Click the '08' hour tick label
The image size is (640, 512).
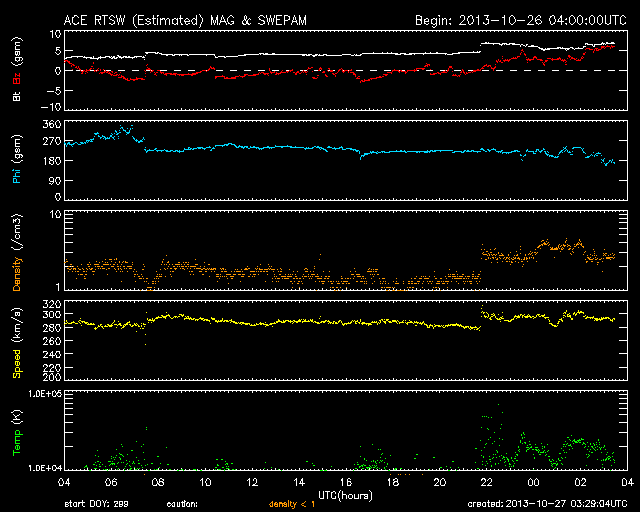coord(158,482)
